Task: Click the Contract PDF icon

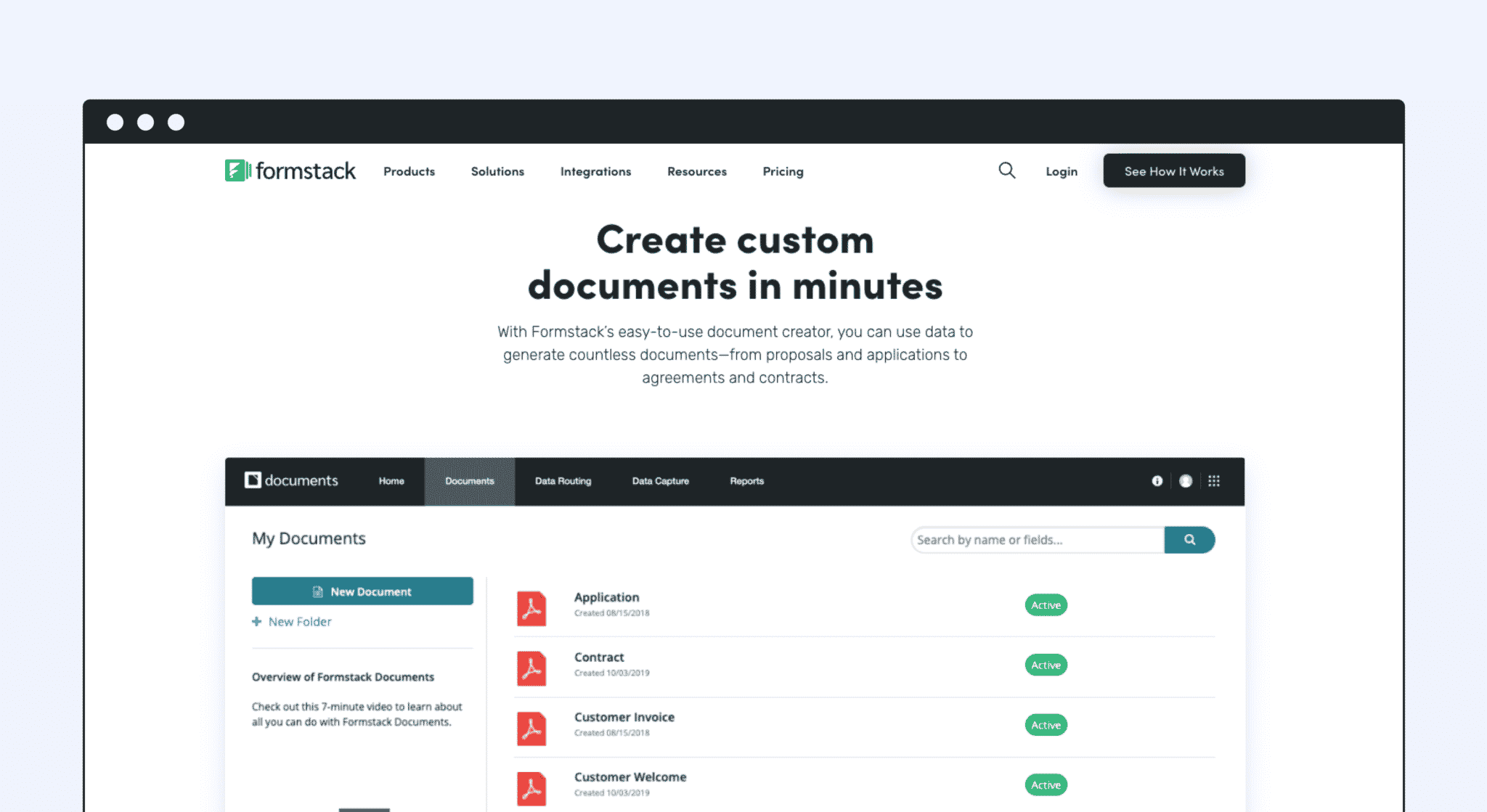Action: point(531,668)
